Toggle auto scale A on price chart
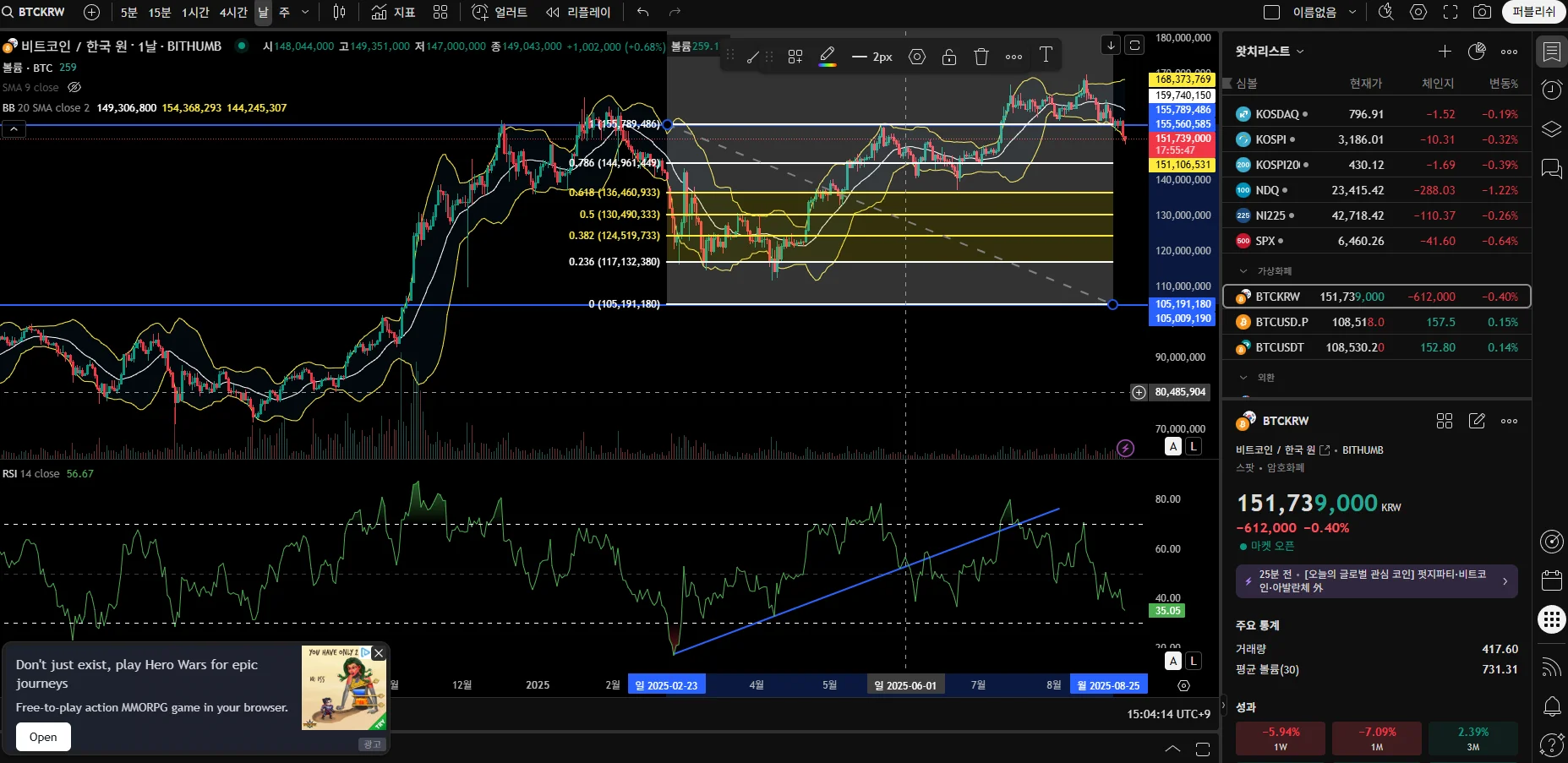1568x763 pixels. 1172,446
